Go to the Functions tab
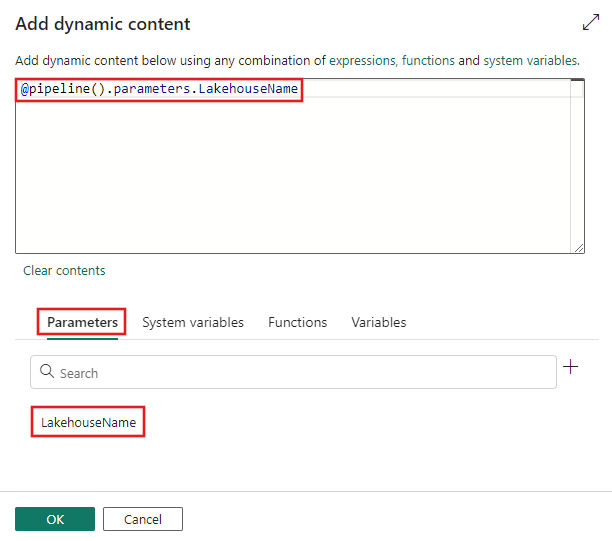 297,322
